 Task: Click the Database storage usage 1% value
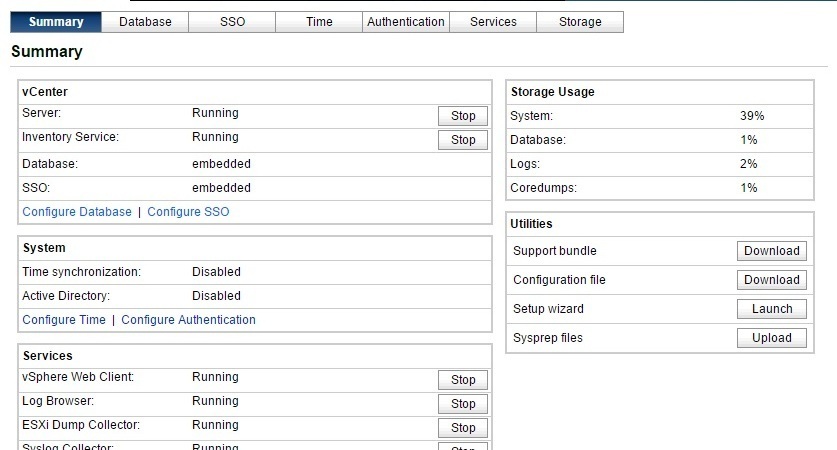tap(749, 140)
